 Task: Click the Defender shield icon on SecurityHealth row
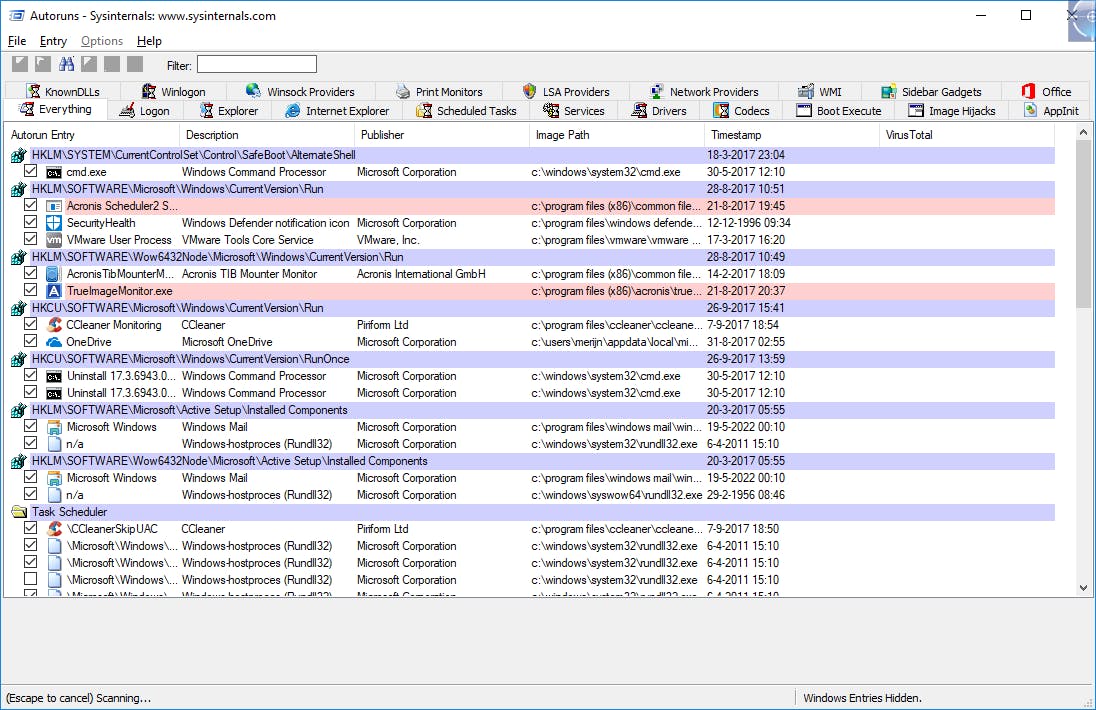tap(53, 222)
